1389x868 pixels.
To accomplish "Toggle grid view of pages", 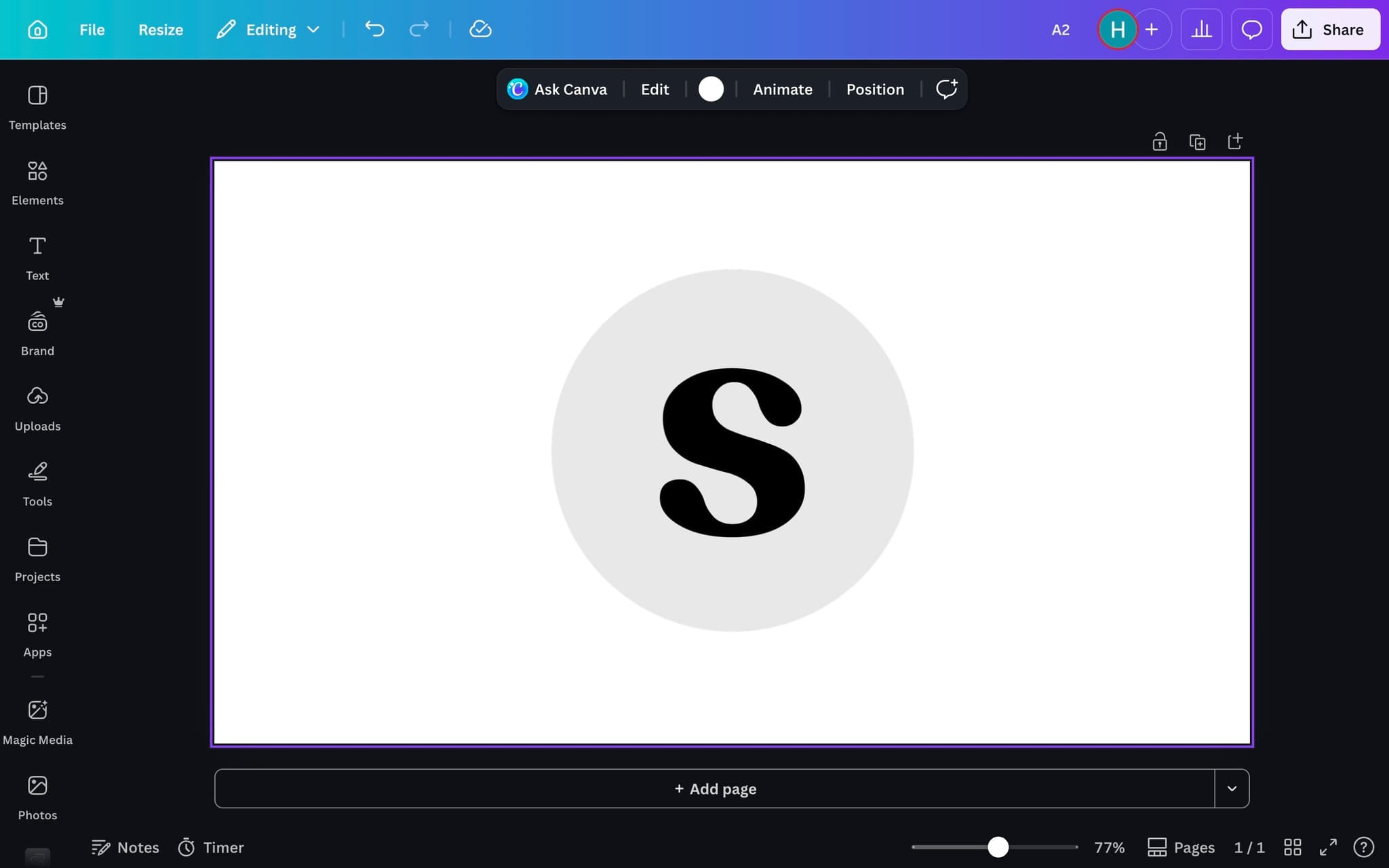I will tap(1293, 847).
